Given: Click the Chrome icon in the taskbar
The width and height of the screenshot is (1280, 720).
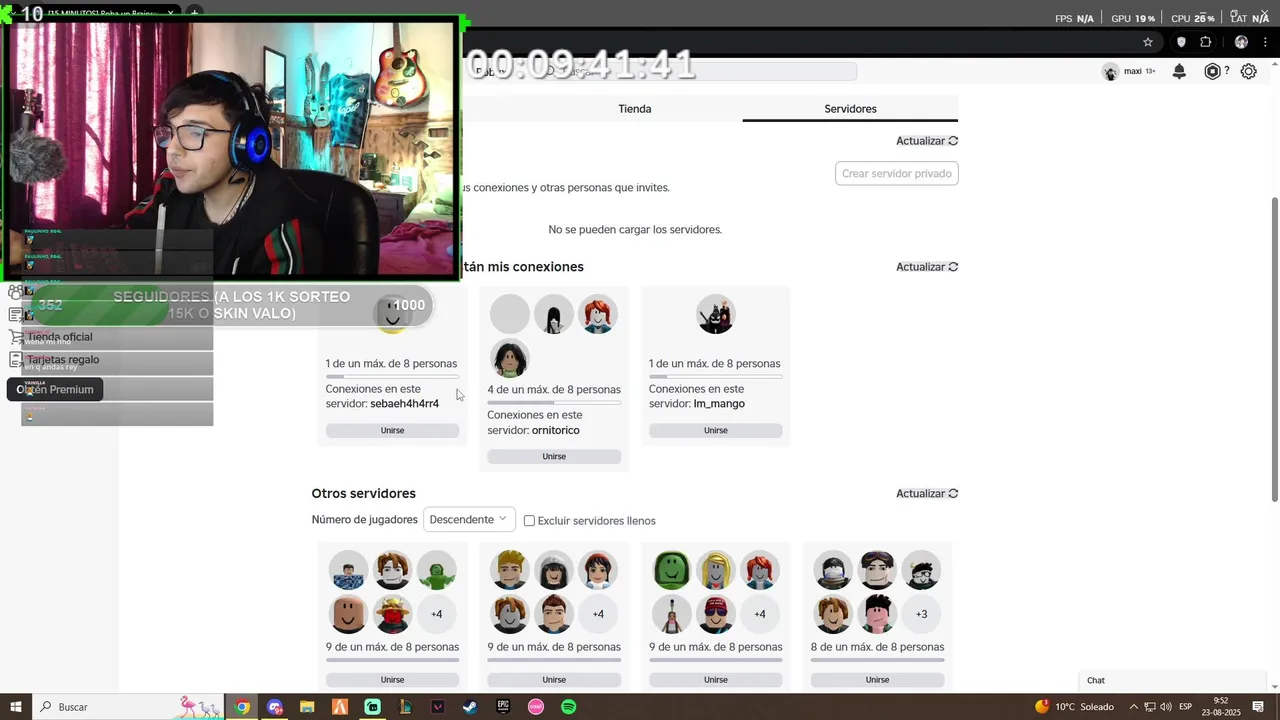Looking at the screenshot, I should point(242,707).
